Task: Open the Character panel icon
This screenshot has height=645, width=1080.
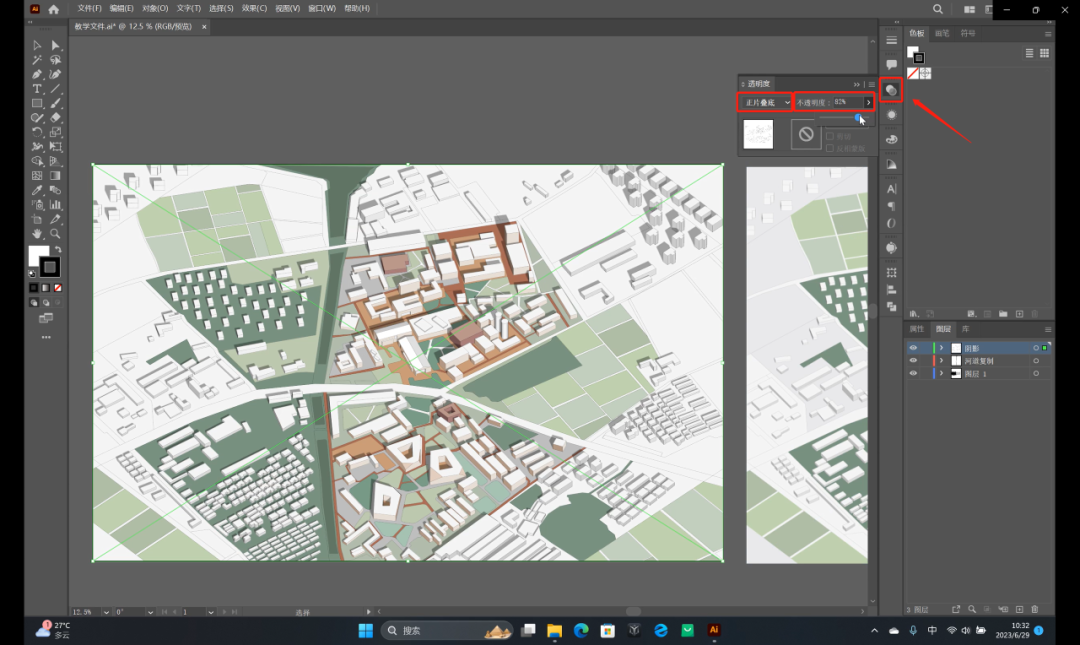Action: point(891,189)
